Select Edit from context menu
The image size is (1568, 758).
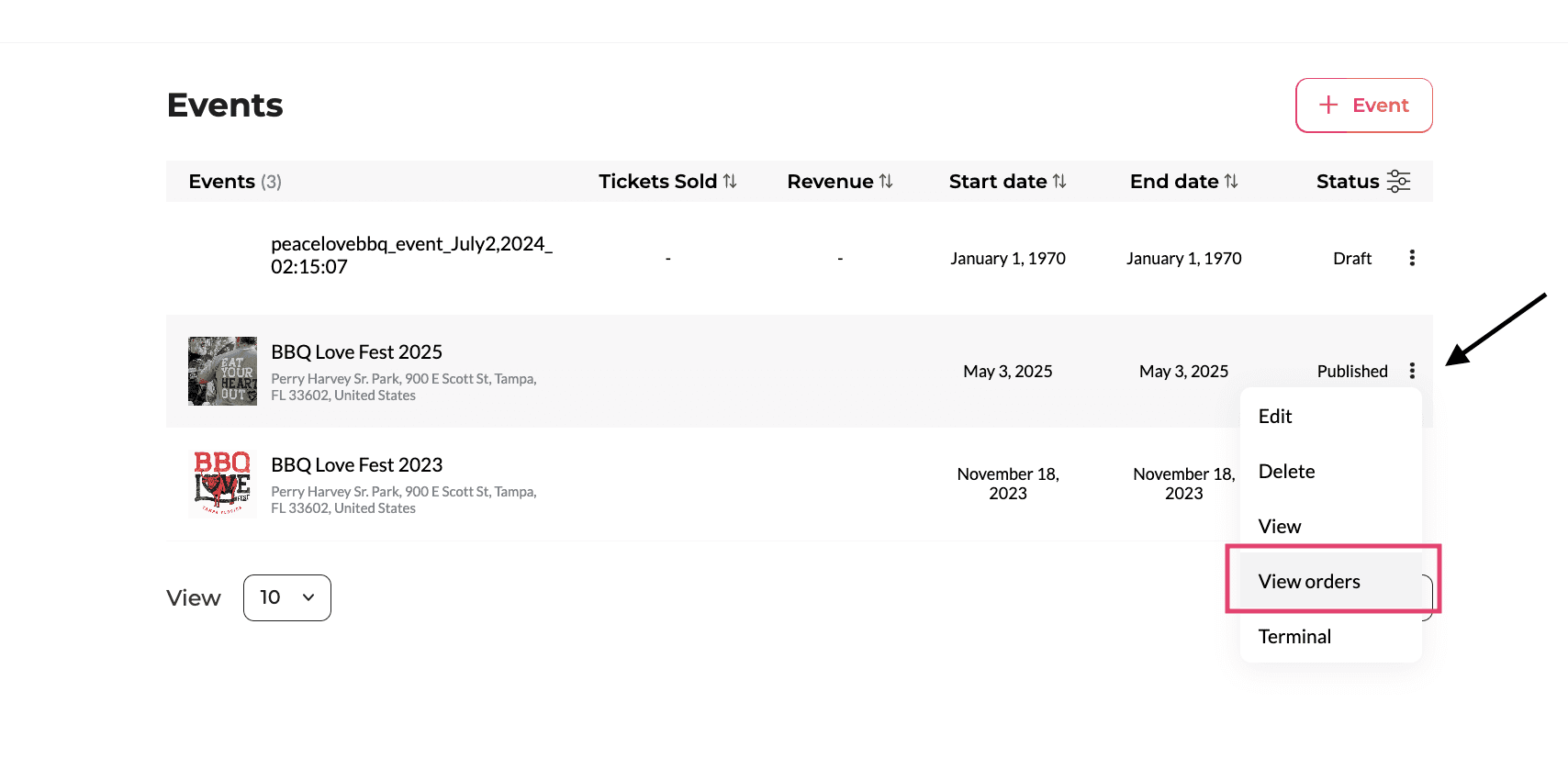click(1275, 417)
